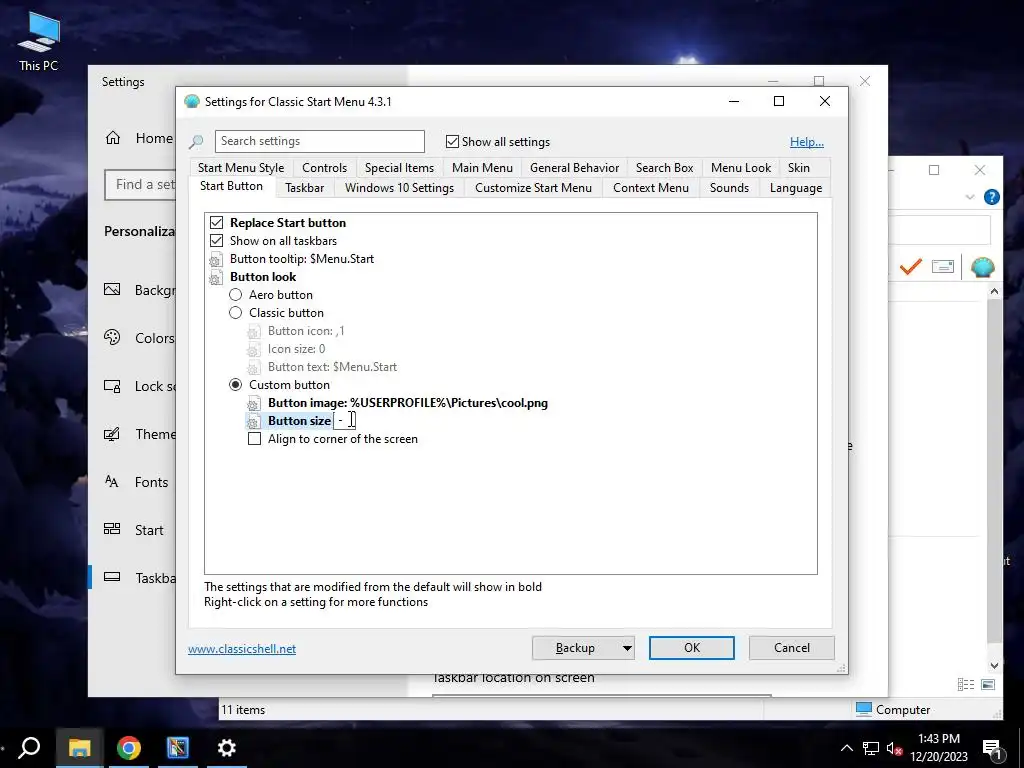Open the Main Menu tab

(482, 168)
